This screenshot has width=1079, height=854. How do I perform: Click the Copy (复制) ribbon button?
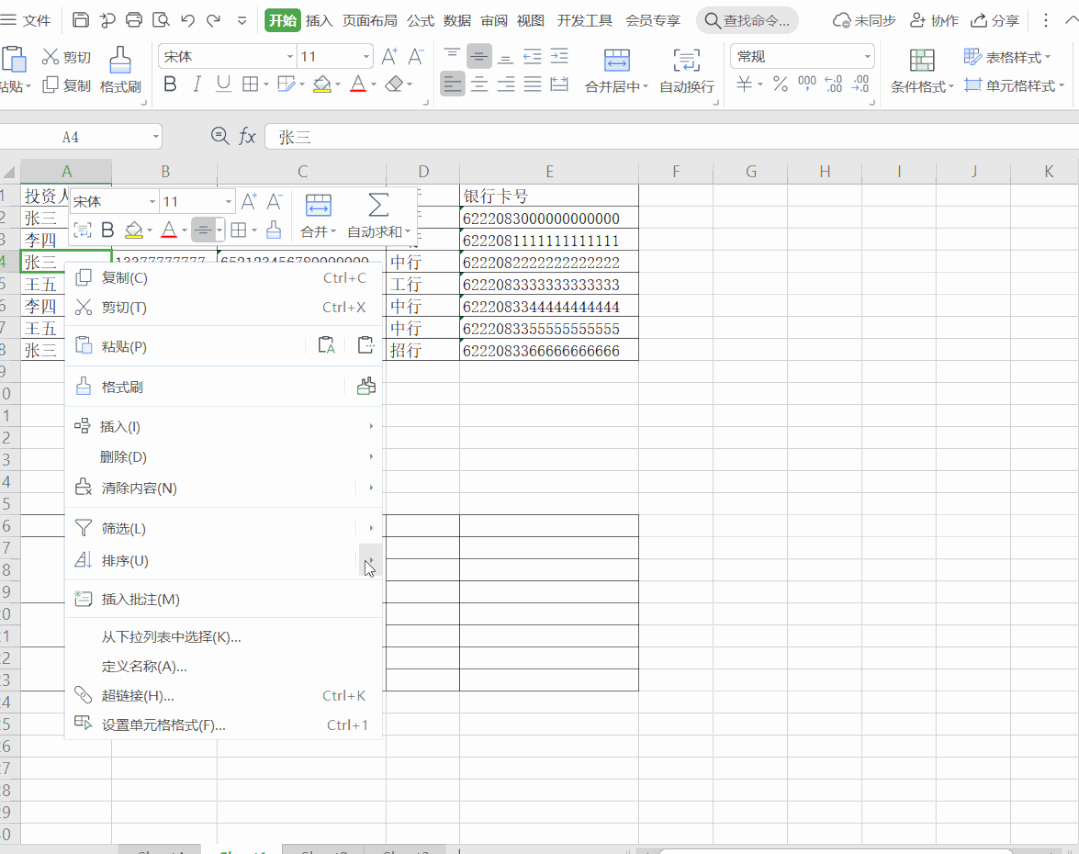pos(66,85)
